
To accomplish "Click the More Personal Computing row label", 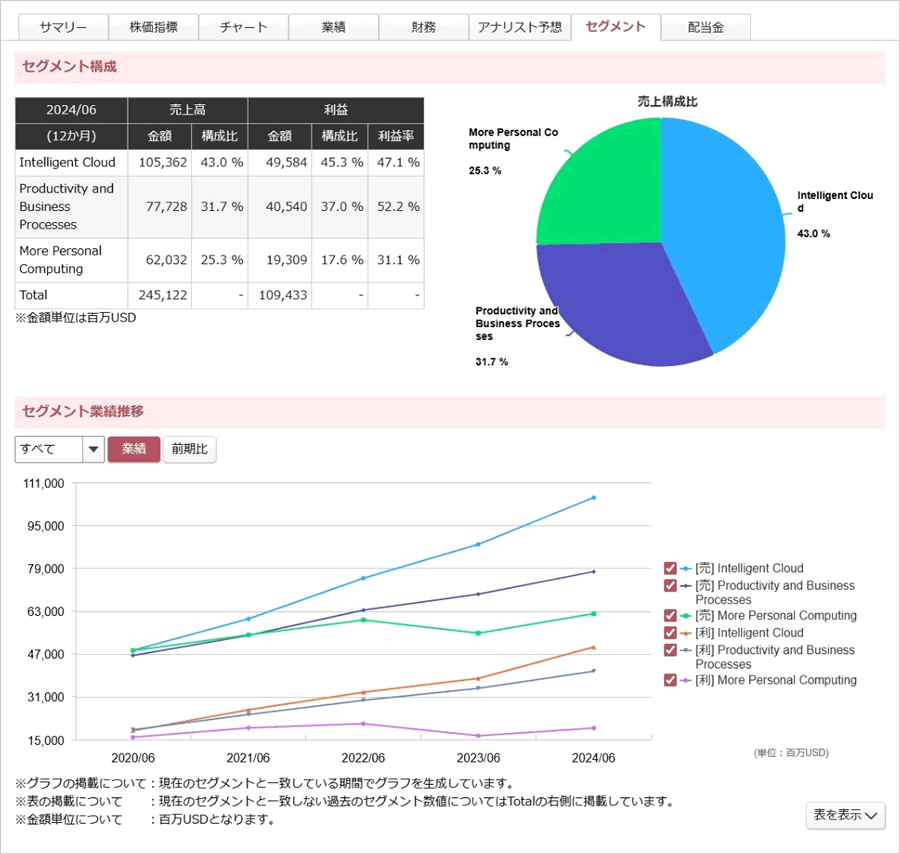I will tap(60, 260).
